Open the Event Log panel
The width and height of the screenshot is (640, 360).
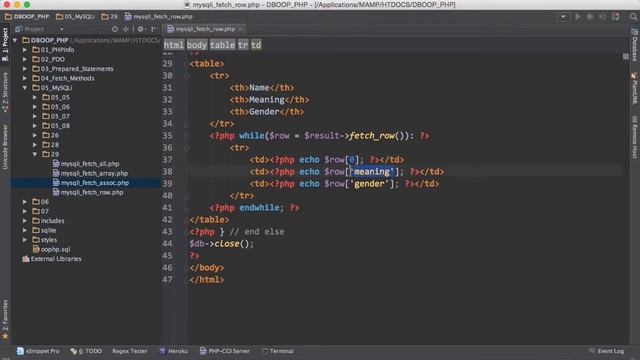(607, 351)
